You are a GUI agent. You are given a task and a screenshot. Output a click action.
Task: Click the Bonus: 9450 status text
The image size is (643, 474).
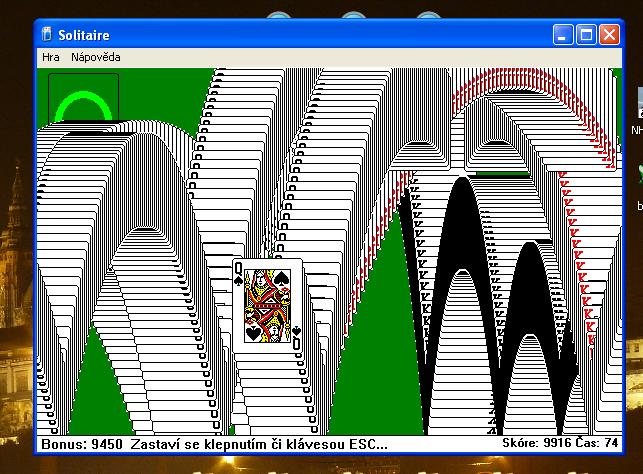[82, 444]
